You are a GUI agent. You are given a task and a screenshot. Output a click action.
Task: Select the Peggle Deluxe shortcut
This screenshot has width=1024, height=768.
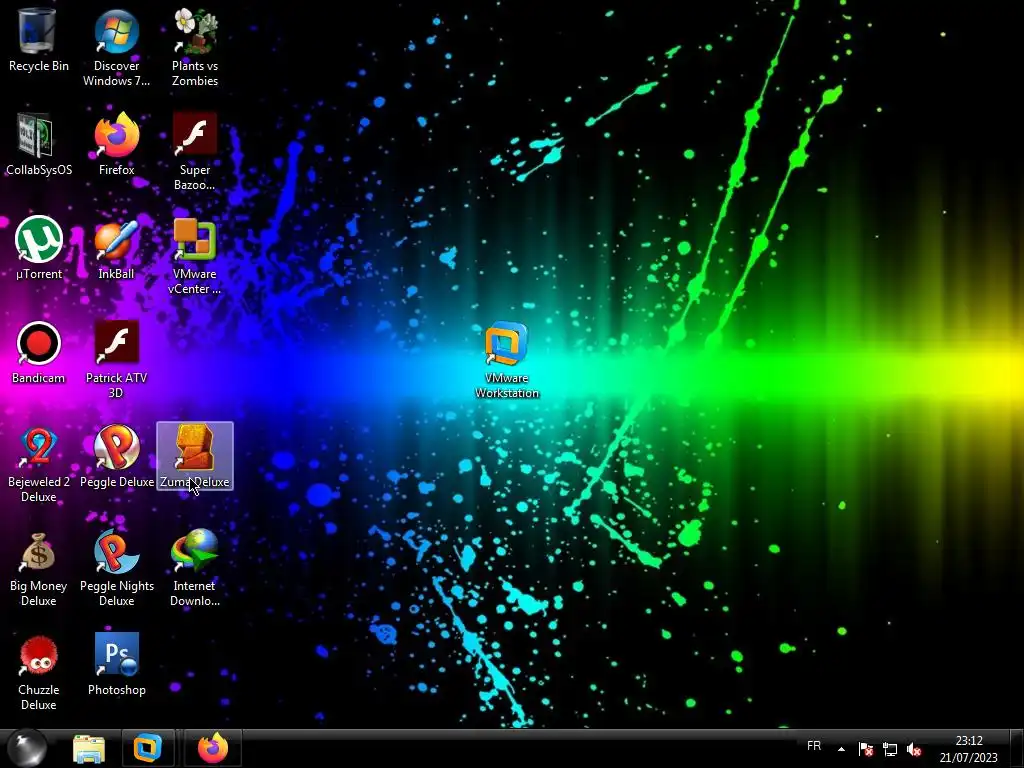(116, 456)
